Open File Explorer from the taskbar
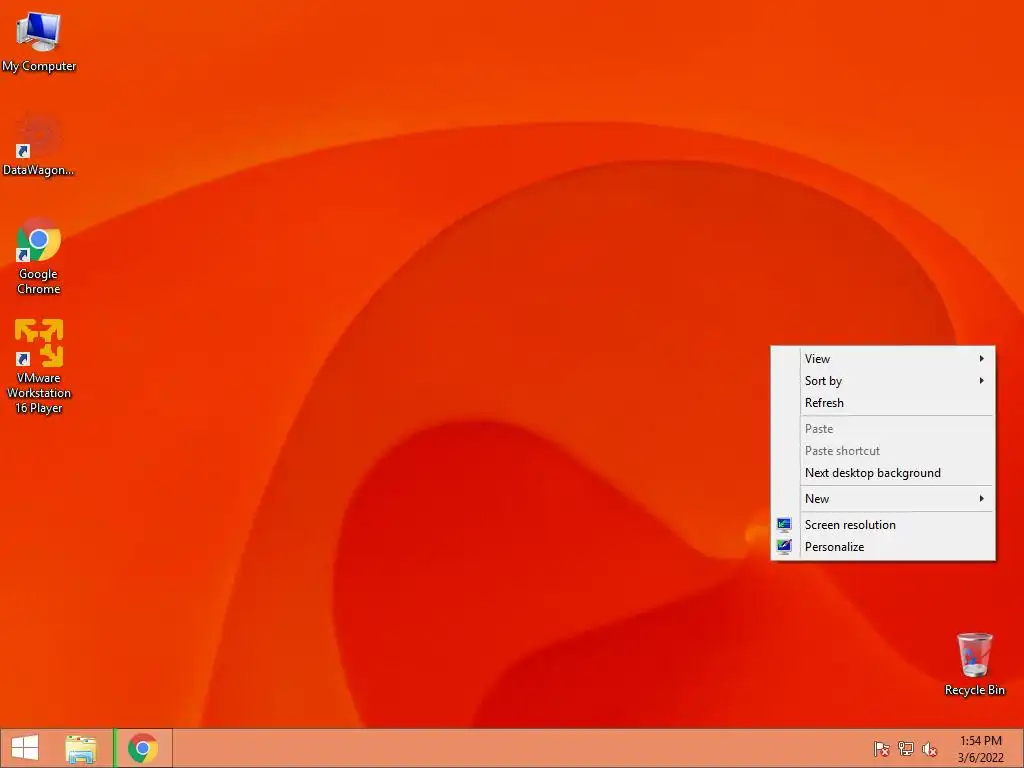 click(81, 748)
